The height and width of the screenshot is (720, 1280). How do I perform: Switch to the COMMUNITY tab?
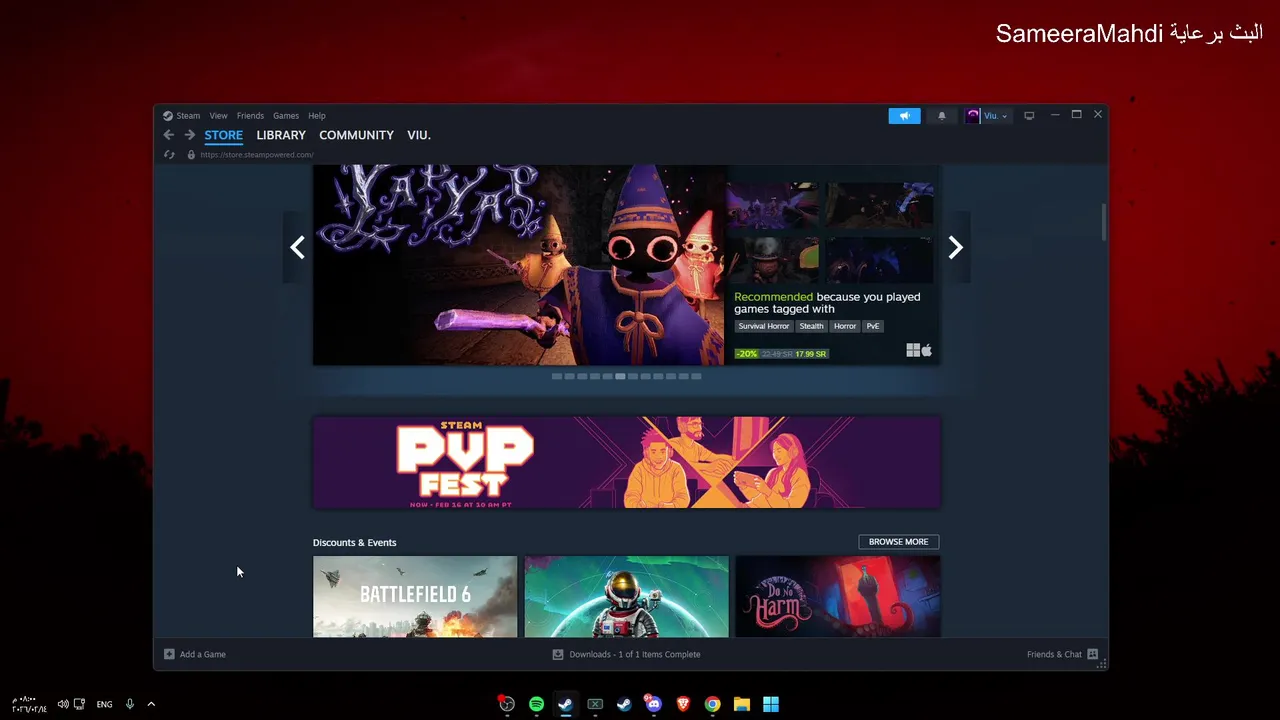[356, 135]
